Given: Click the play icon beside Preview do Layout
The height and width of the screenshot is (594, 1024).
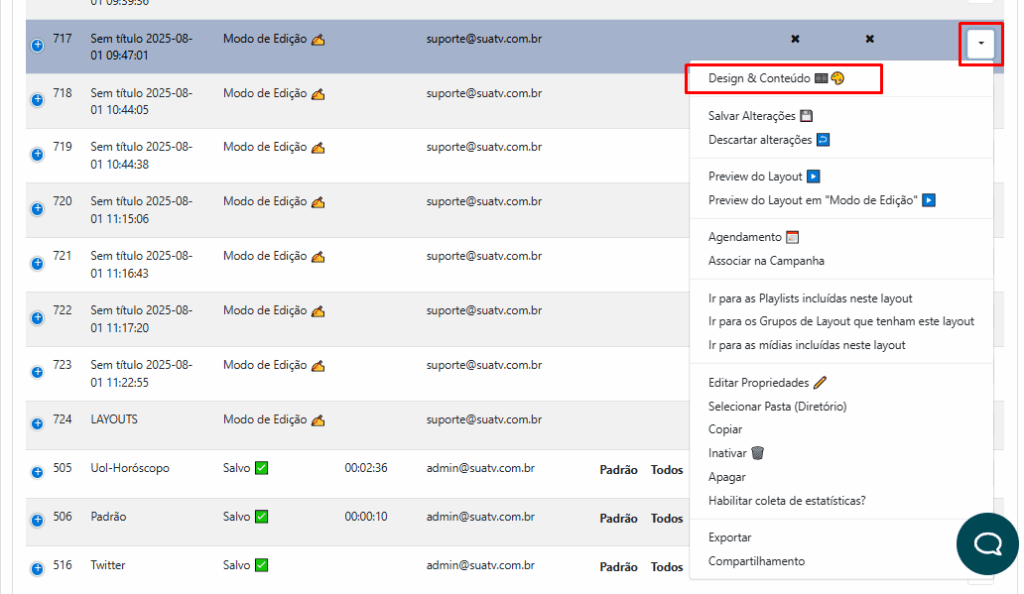Looking at the screenshot, I should (x=814, y=177).
